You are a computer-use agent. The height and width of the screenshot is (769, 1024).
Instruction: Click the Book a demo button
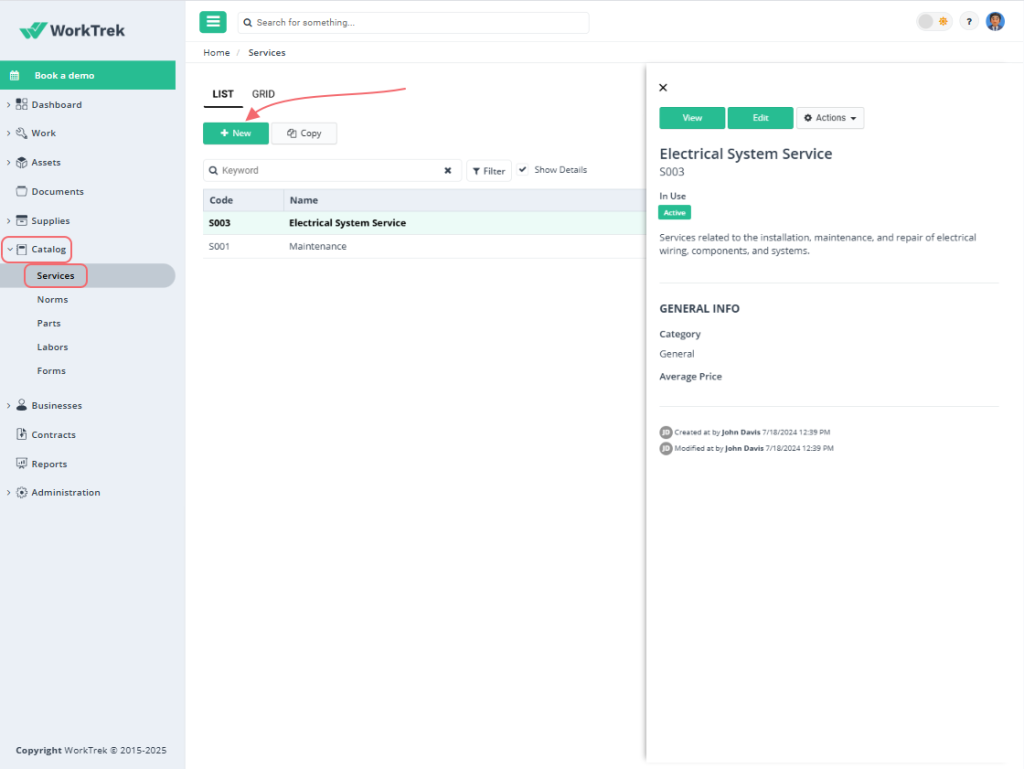pos(88,74)
